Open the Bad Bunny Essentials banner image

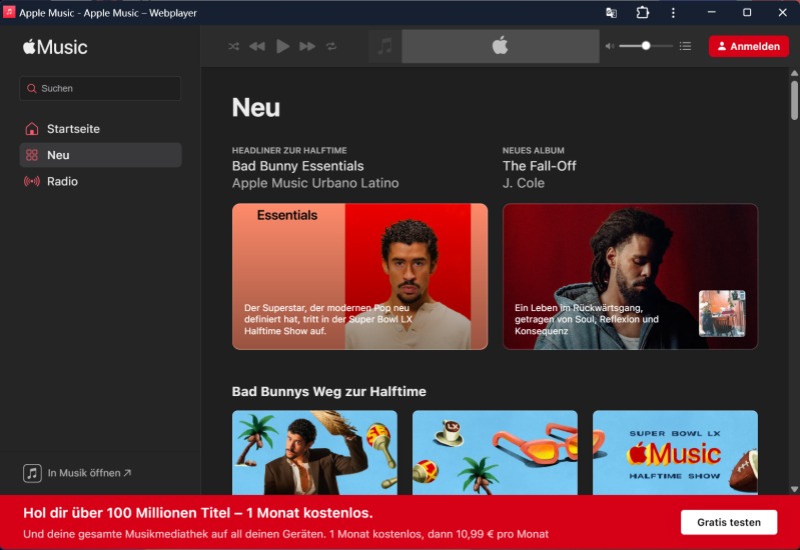tap(360, 277)
